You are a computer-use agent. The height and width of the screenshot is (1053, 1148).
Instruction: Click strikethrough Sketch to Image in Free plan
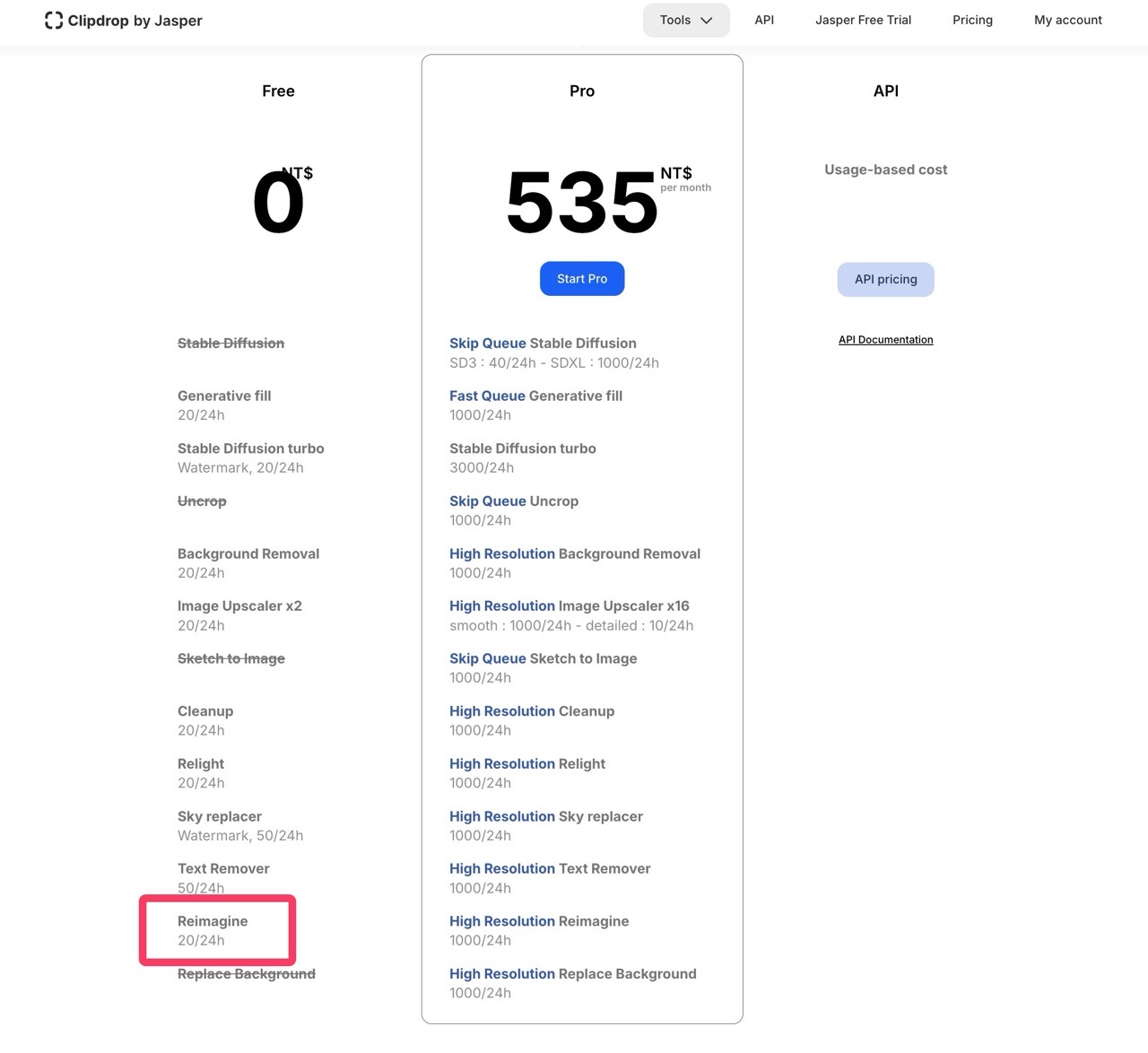click(x=231, y=659)
